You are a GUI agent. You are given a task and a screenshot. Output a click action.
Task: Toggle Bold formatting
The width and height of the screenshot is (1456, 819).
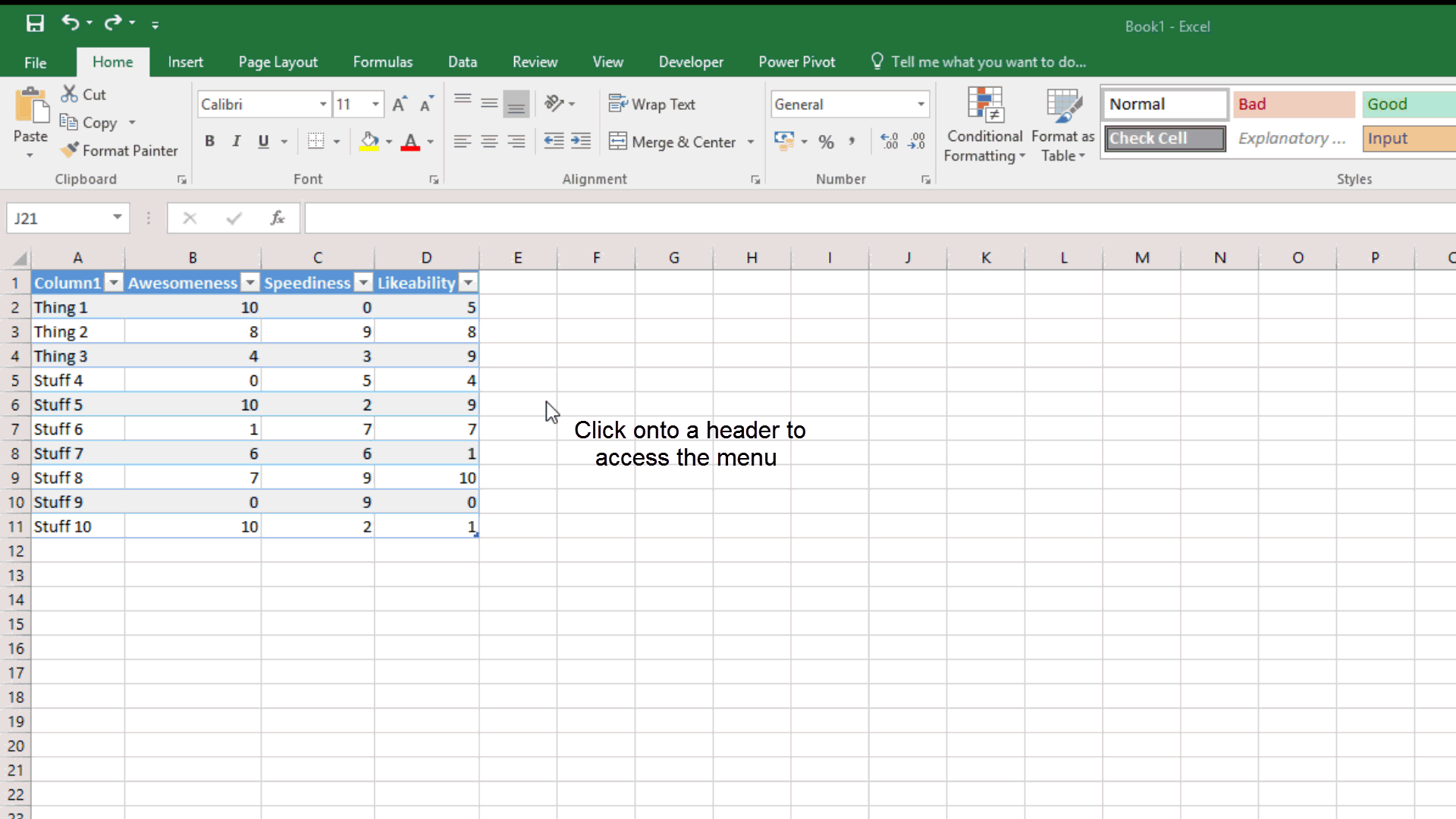click(x=210, y=141)
